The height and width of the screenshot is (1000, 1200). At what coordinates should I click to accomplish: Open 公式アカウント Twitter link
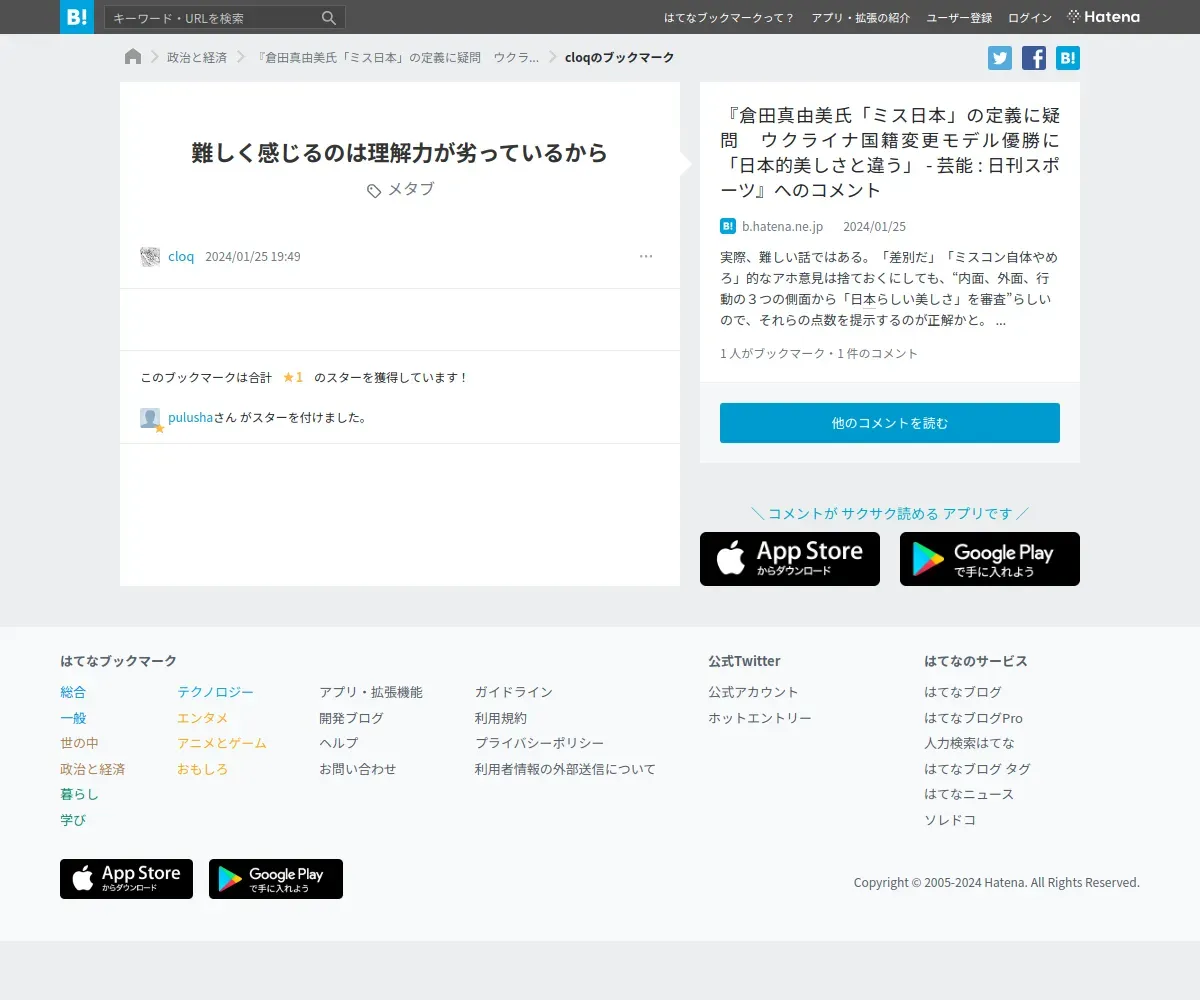tap(753, 692)
